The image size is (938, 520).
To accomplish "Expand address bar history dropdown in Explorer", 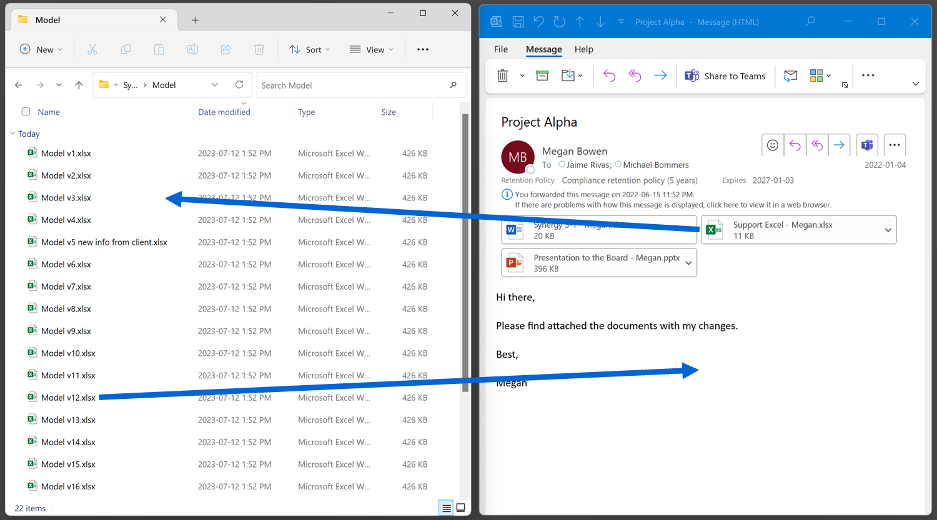I will (215, 85).
